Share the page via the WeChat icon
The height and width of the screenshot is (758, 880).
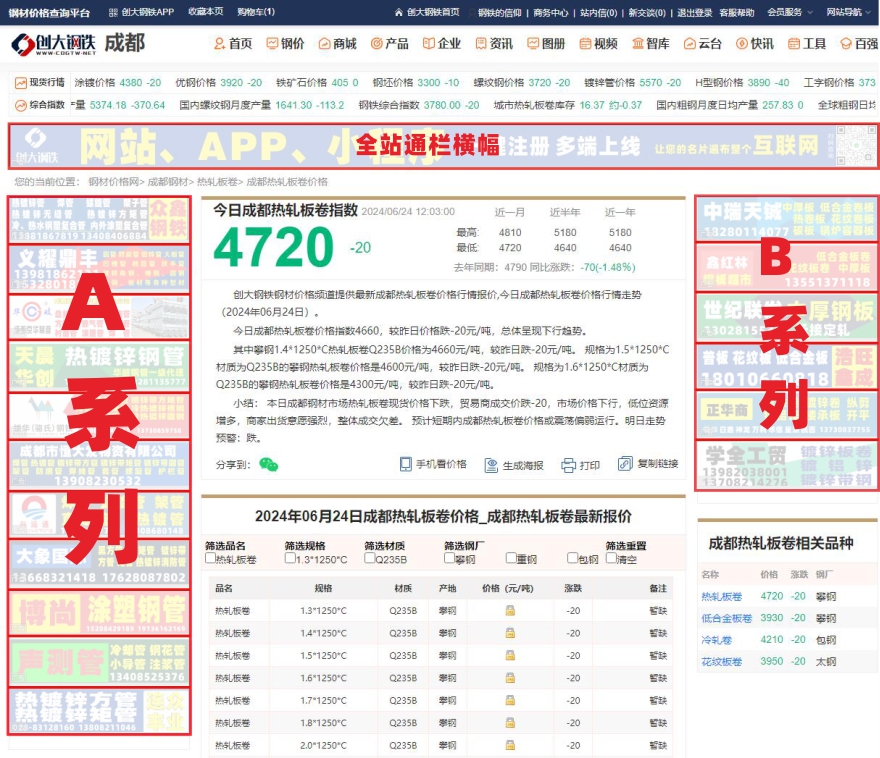(268, 464)
